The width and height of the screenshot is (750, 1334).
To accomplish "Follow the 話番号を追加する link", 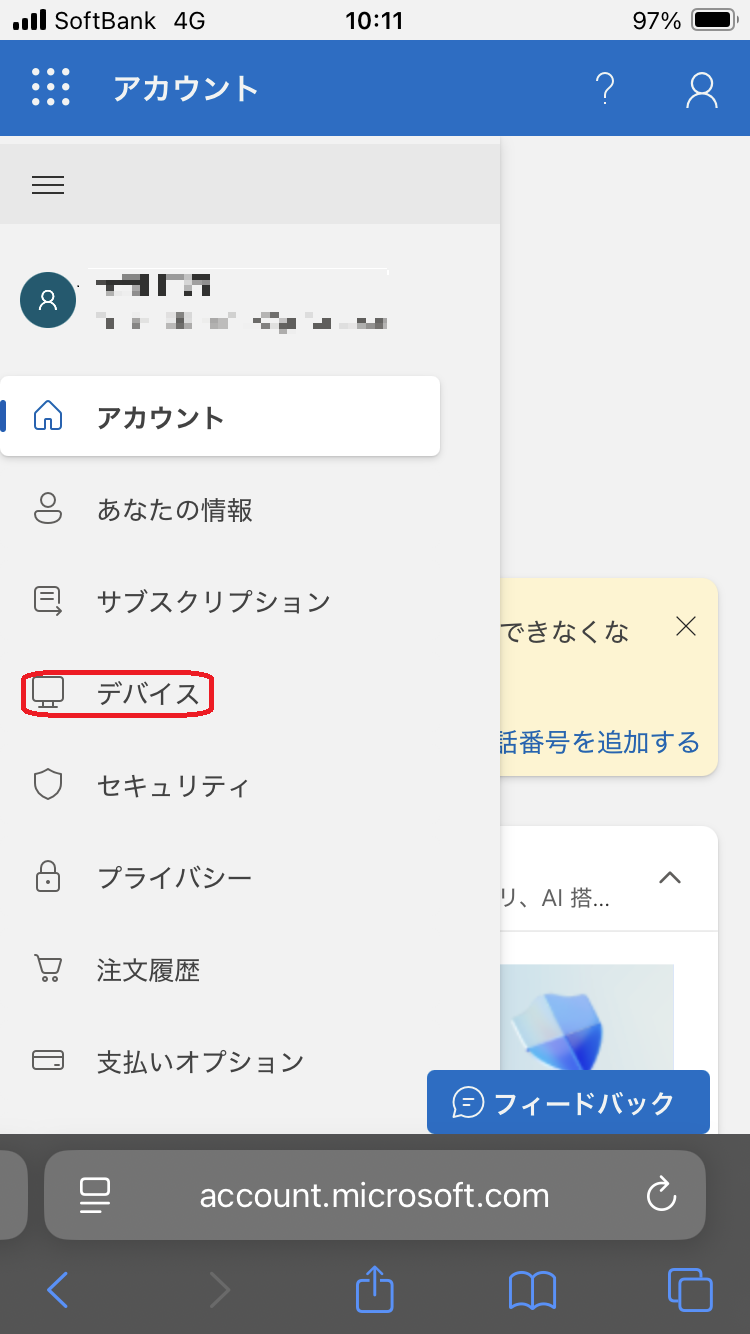I will tap(600, 742).
